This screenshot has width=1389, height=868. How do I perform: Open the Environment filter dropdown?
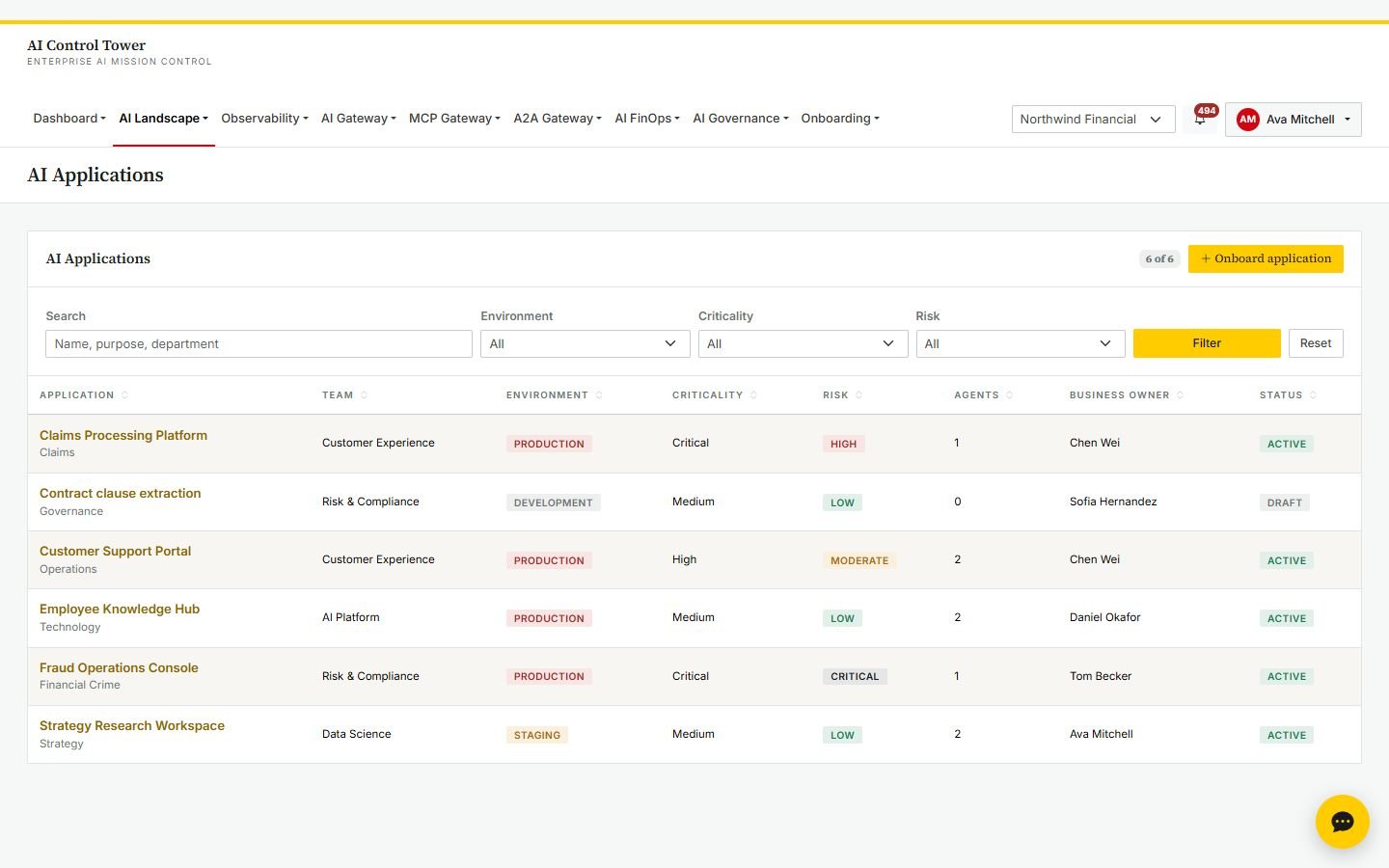coord(585,344)
